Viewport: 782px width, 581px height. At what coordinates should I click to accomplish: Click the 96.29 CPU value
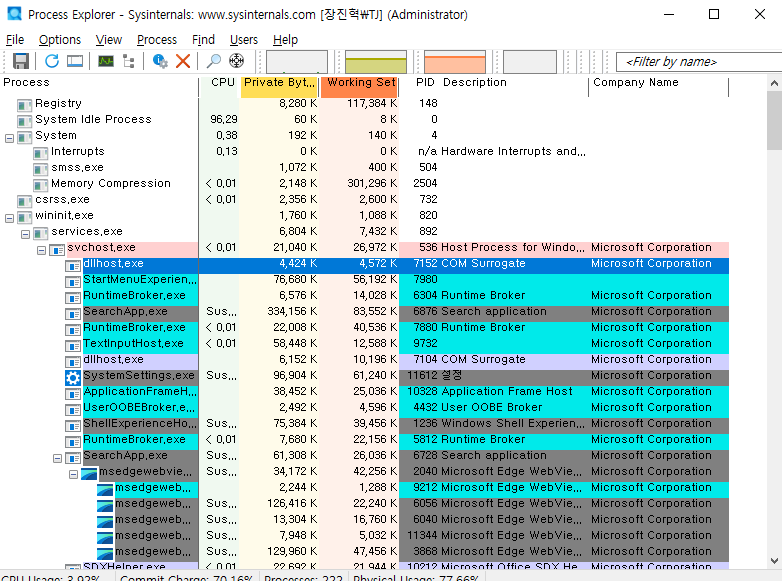tap(224, 119)
